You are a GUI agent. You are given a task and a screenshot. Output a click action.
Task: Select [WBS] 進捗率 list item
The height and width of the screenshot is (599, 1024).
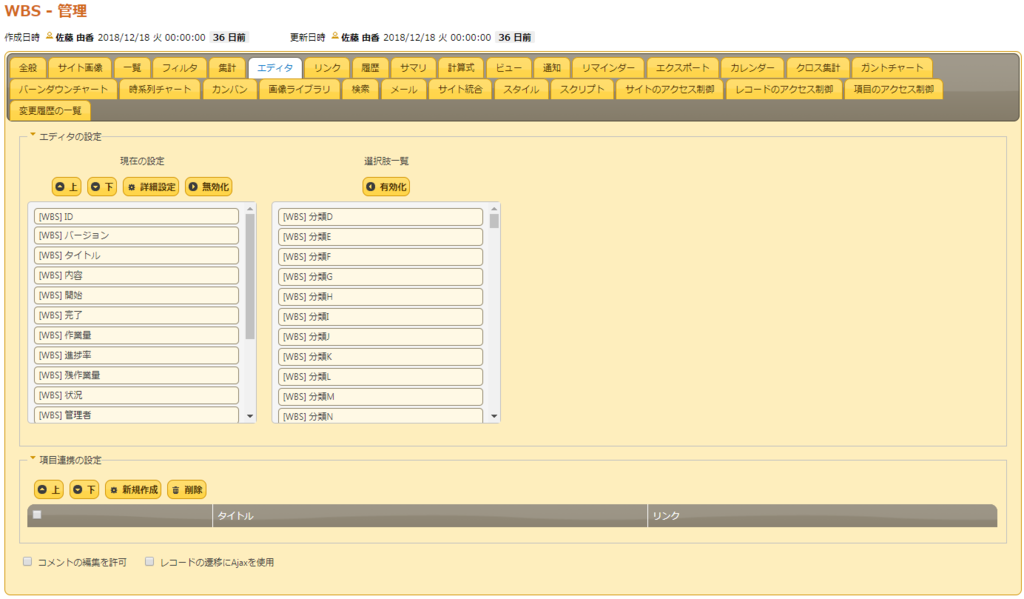(136, 355)
